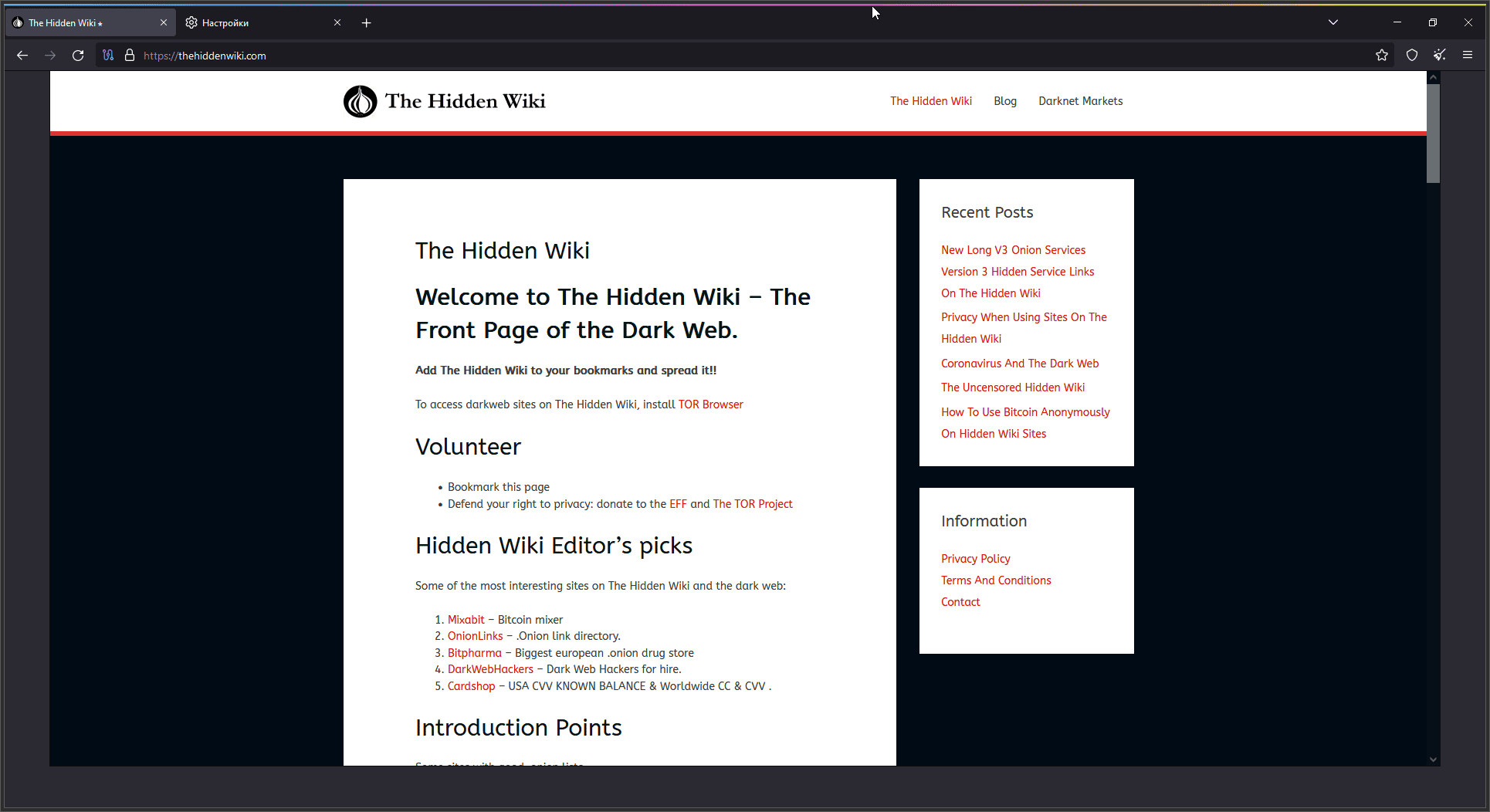This screenshot has height=812, width=1490.
Task: Expand the list all tabs chevron
Action: point(1333,22)
